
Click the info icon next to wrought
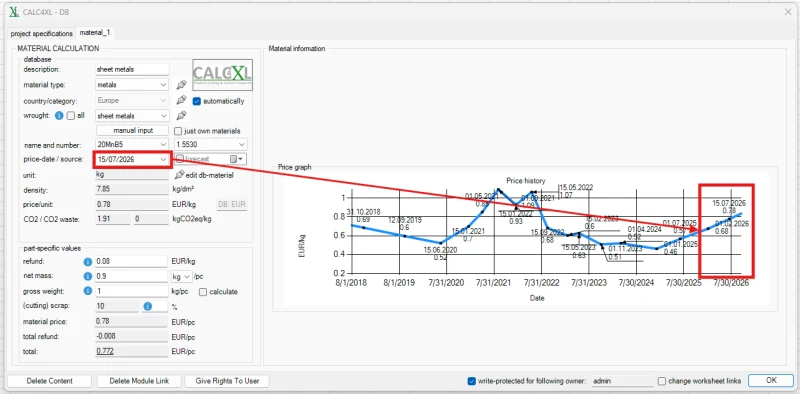pyautogui.click(x=59, y=116)
